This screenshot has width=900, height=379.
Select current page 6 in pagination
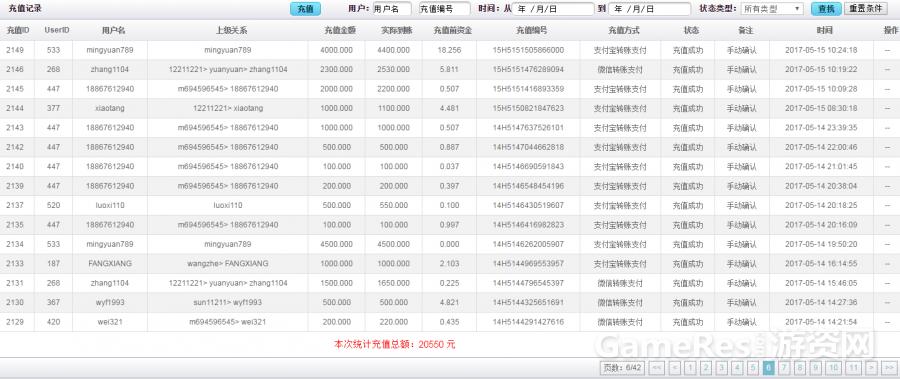click(x=768, y=368)
